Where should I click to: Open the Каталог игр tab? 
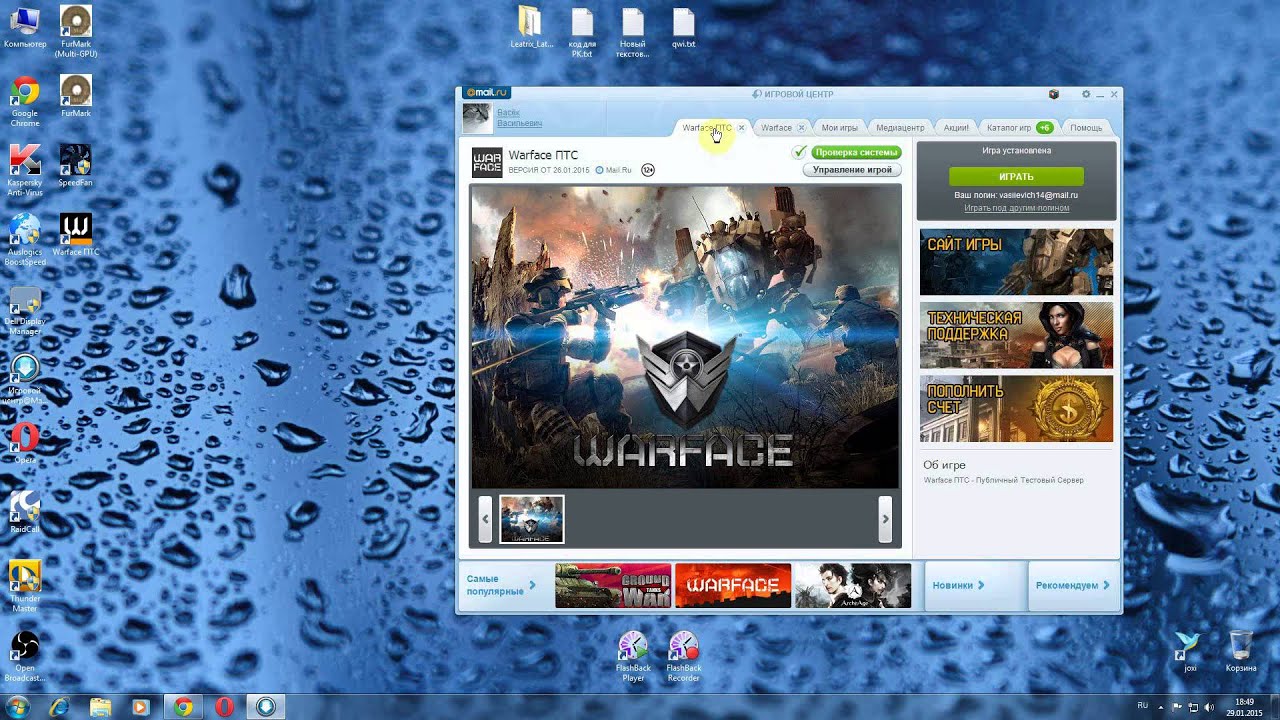(1009, 128)
